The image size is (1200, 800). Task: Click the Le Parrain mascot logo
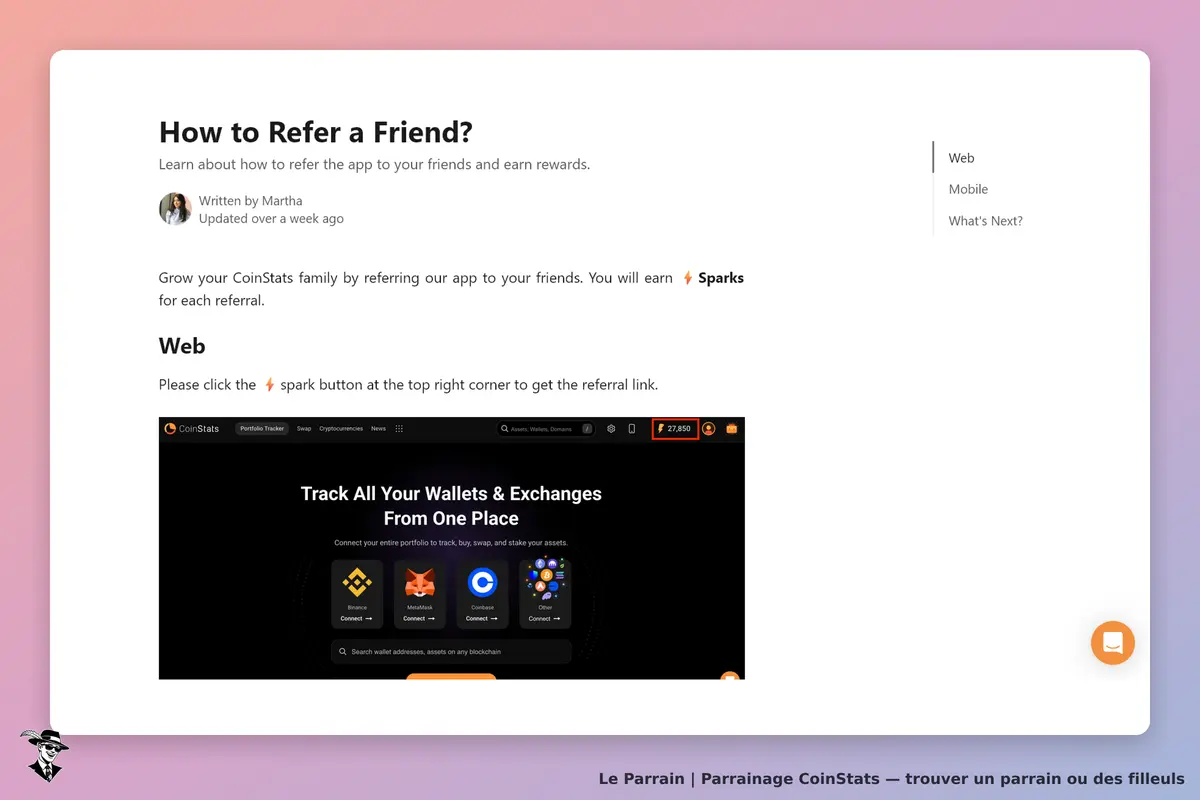(x=43, y=755)
